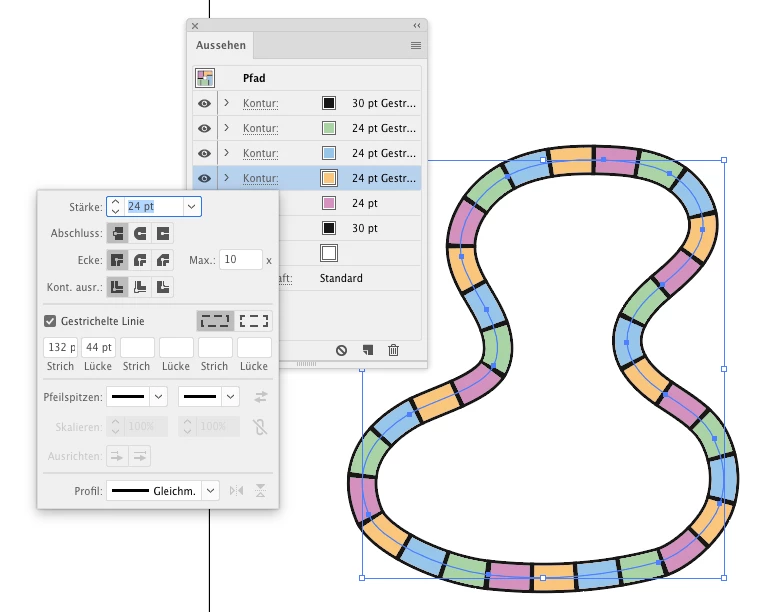Open Kontur link in orange row

tap(261, 178)
